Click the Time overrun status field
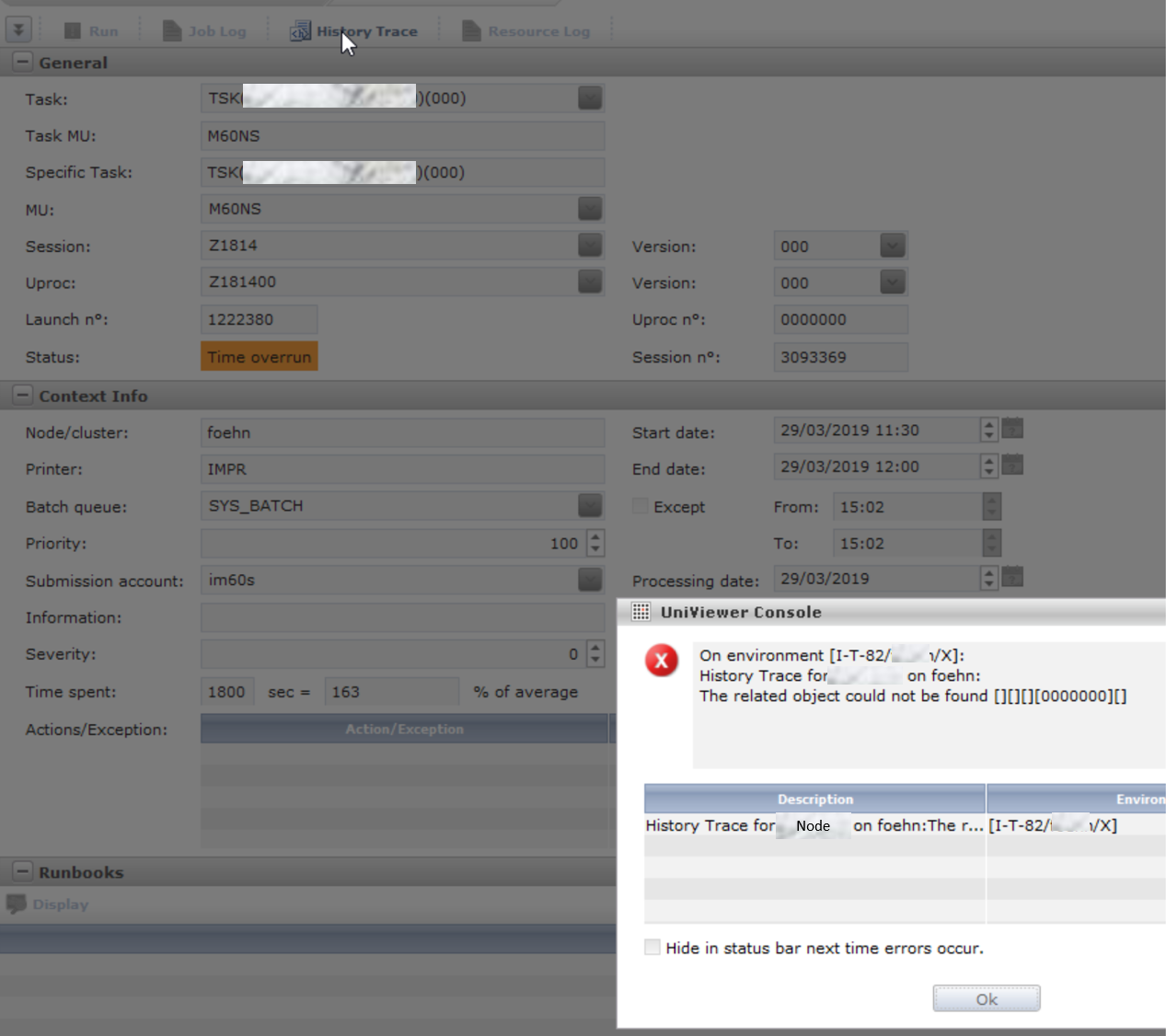1166x1036 pixels. 259,357
